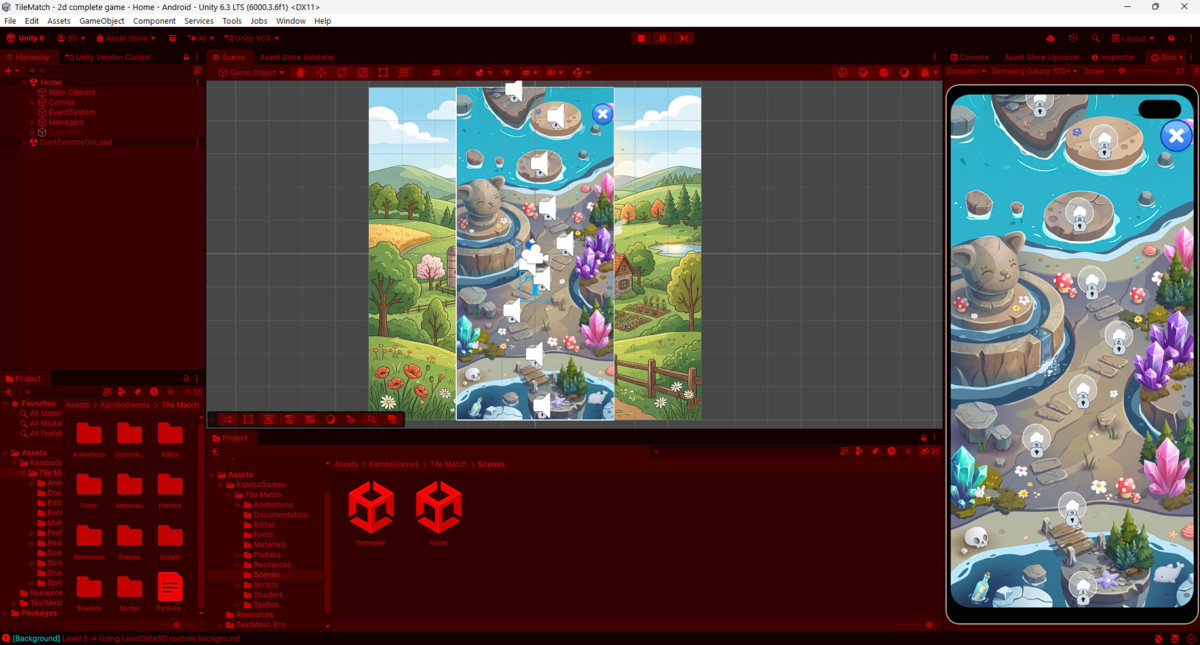Open the Gizmos dropdown
The height and width of the screenshot is (645, 1200).
click(x=580, y=72)
